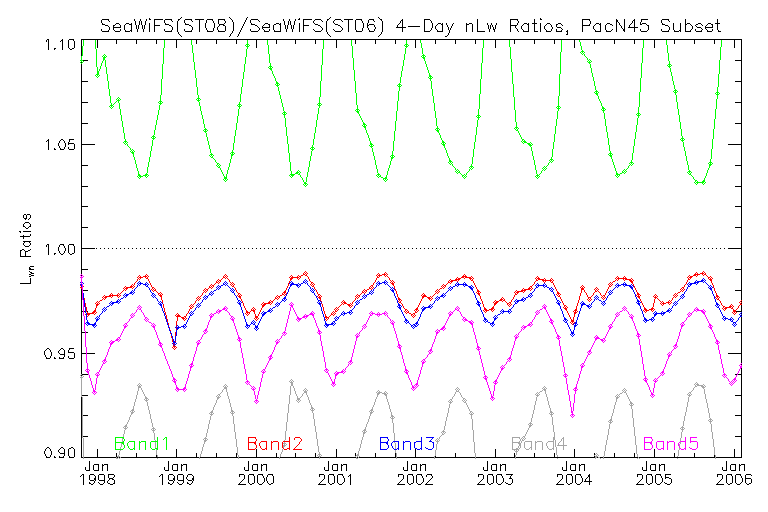Click the blue Band3 legend label
This screenshot has width=768, height=512.
coord(407,444)
